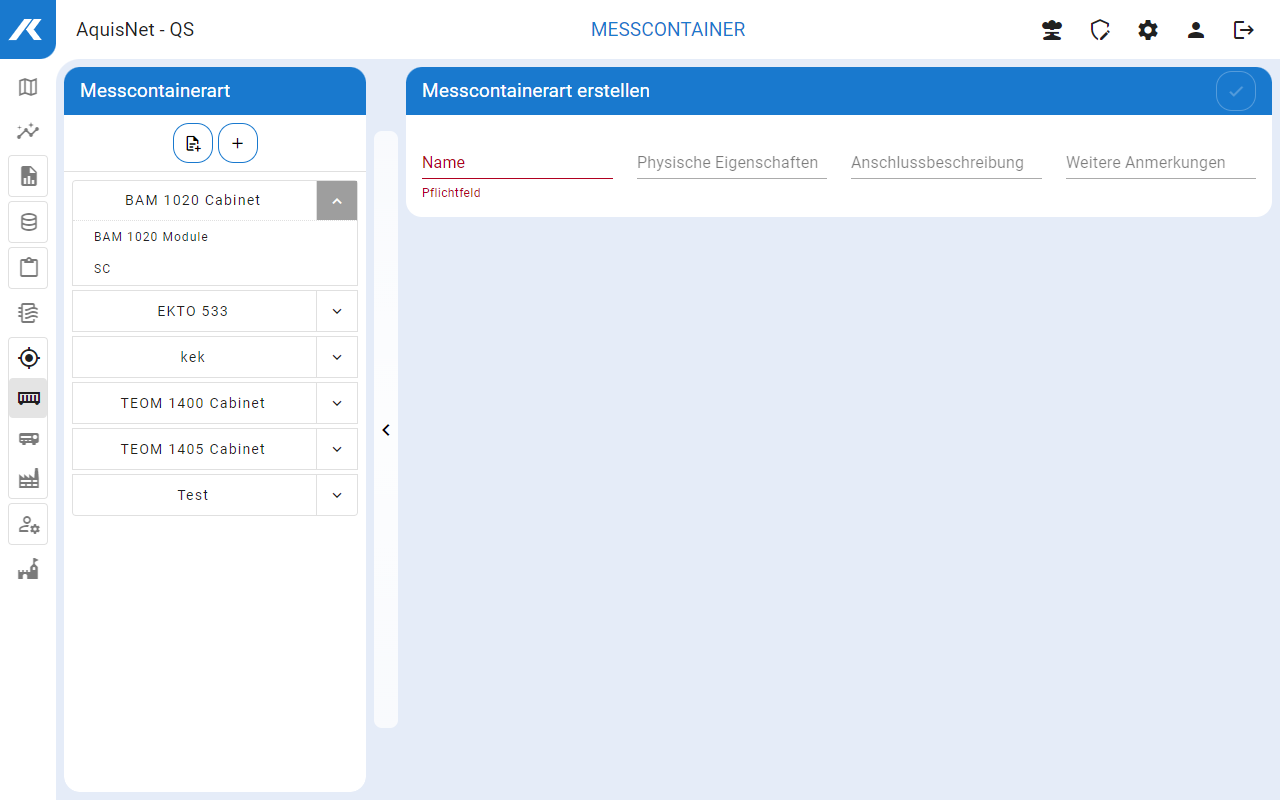Open the map view in the sidebar

28,87
